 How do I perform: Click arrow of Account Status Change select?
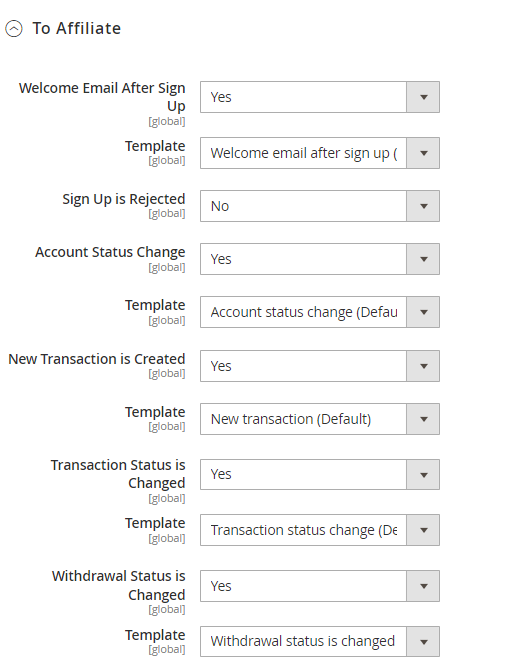(423, 259)
